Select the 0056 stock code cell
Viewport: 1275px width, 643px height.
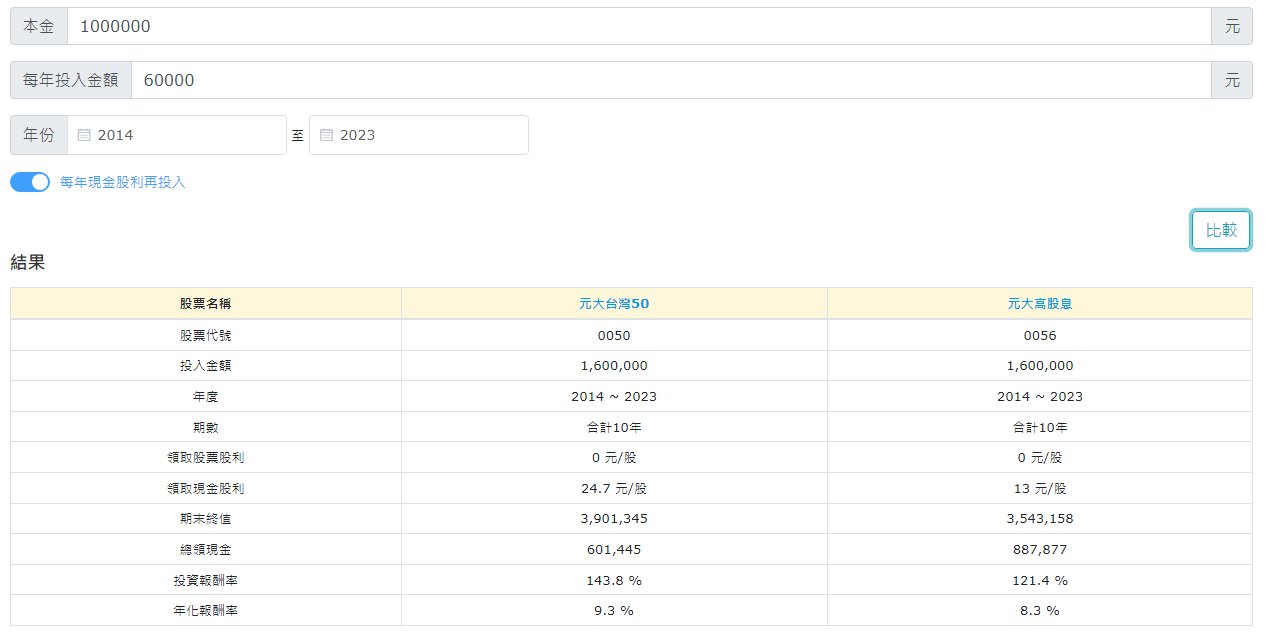(x=1039, y=335)
